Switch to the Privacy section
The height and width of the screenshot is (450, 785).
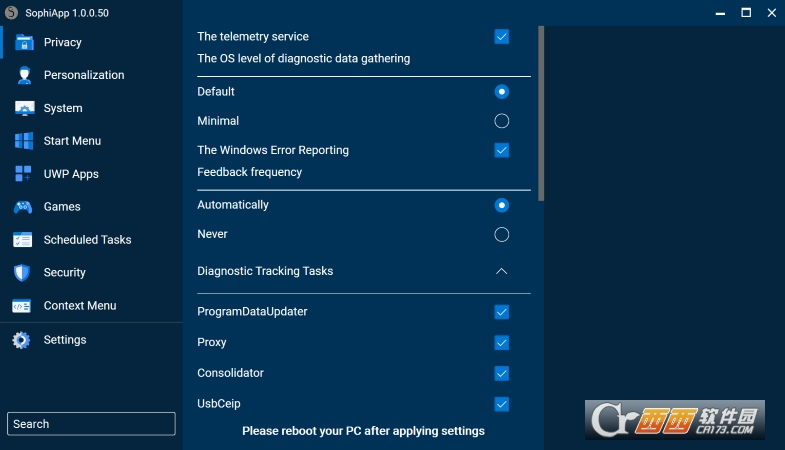[x=62, y=42]
